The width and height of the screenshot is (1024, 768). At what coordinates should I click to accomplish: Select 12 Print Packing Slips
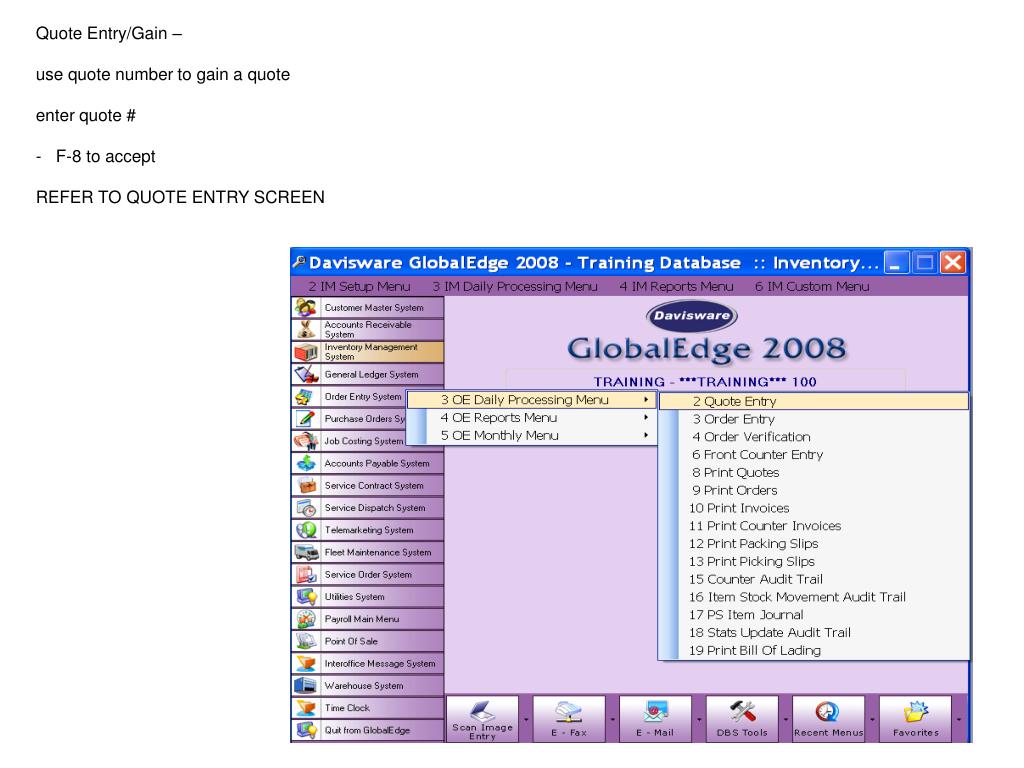[x=814, y=544]
